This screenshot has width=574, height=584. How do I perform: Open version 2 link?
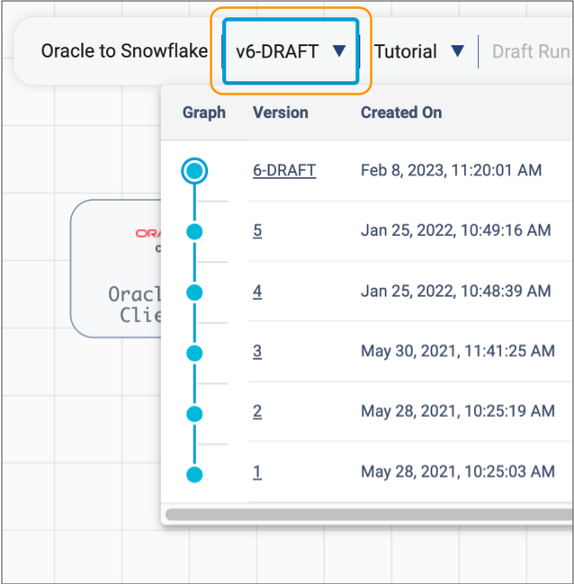257,412
